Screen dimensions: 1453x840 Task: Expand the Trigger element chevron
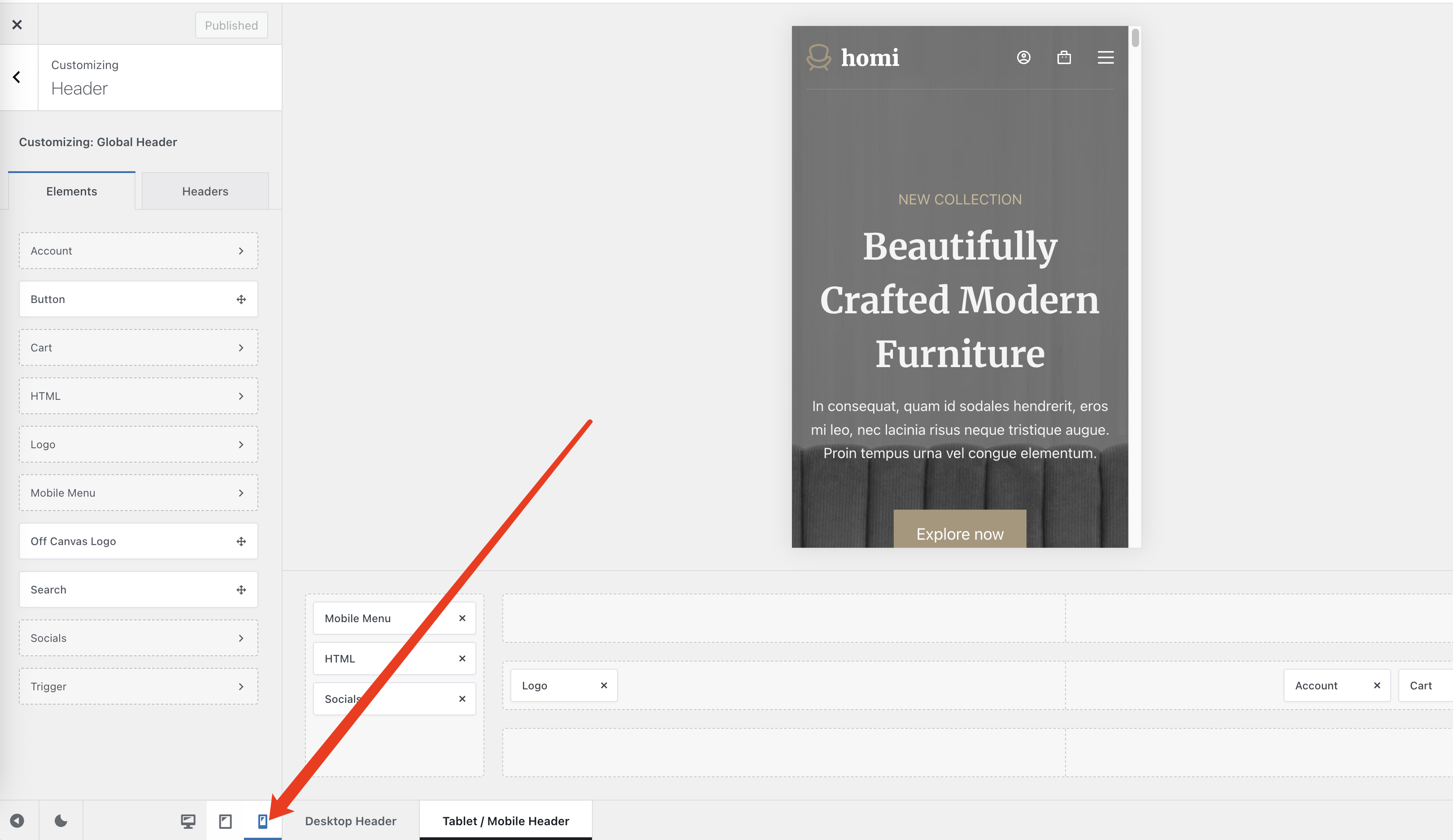click(x=241, y=686)
